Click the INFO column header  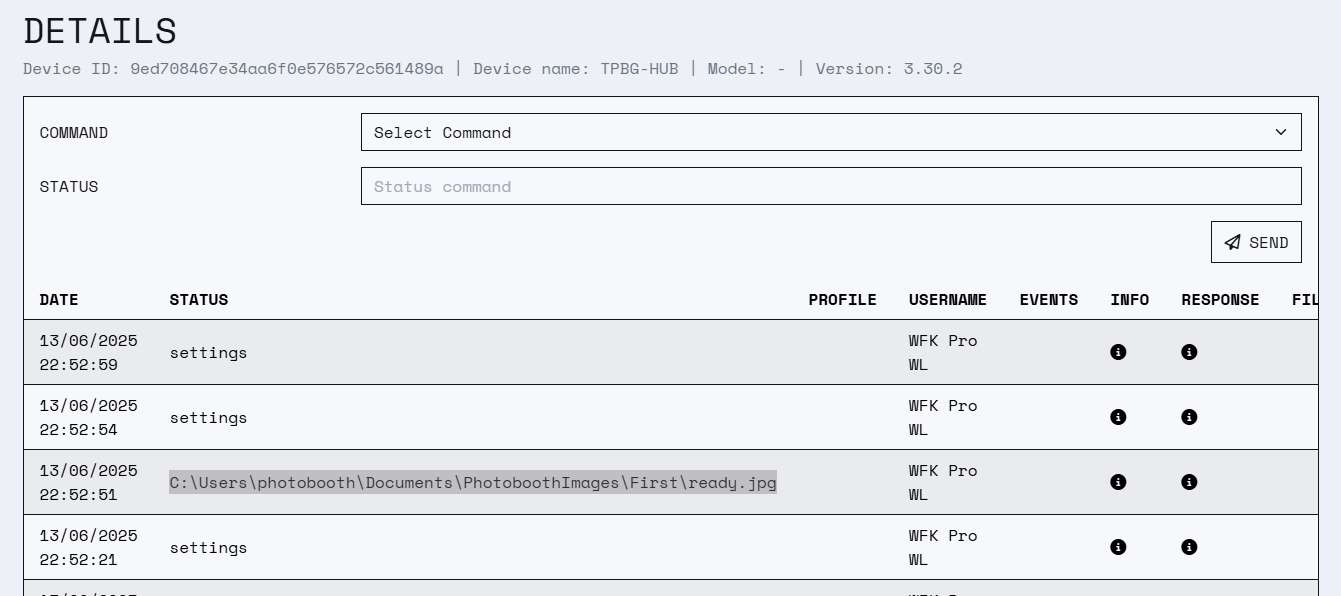click(1130, 300)
